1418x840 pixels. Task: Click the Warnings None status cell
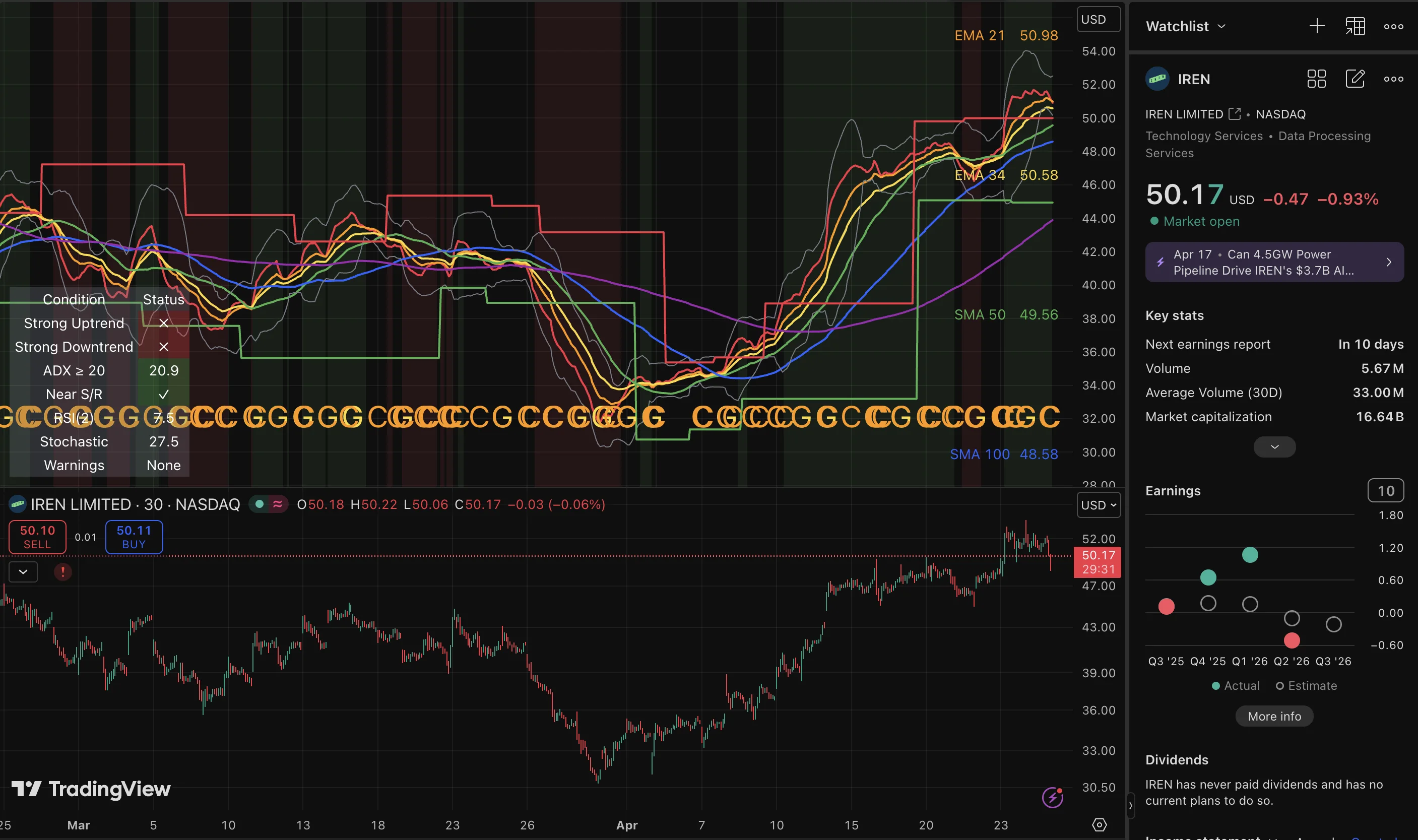(164, 465)
